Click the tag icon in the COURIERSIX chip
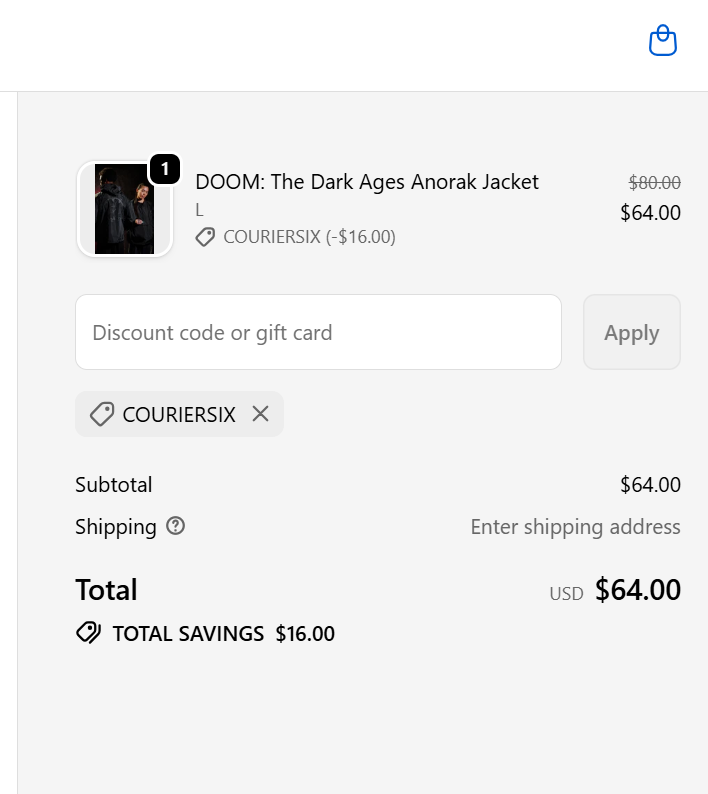708x794 pixels. pos(101,414)
